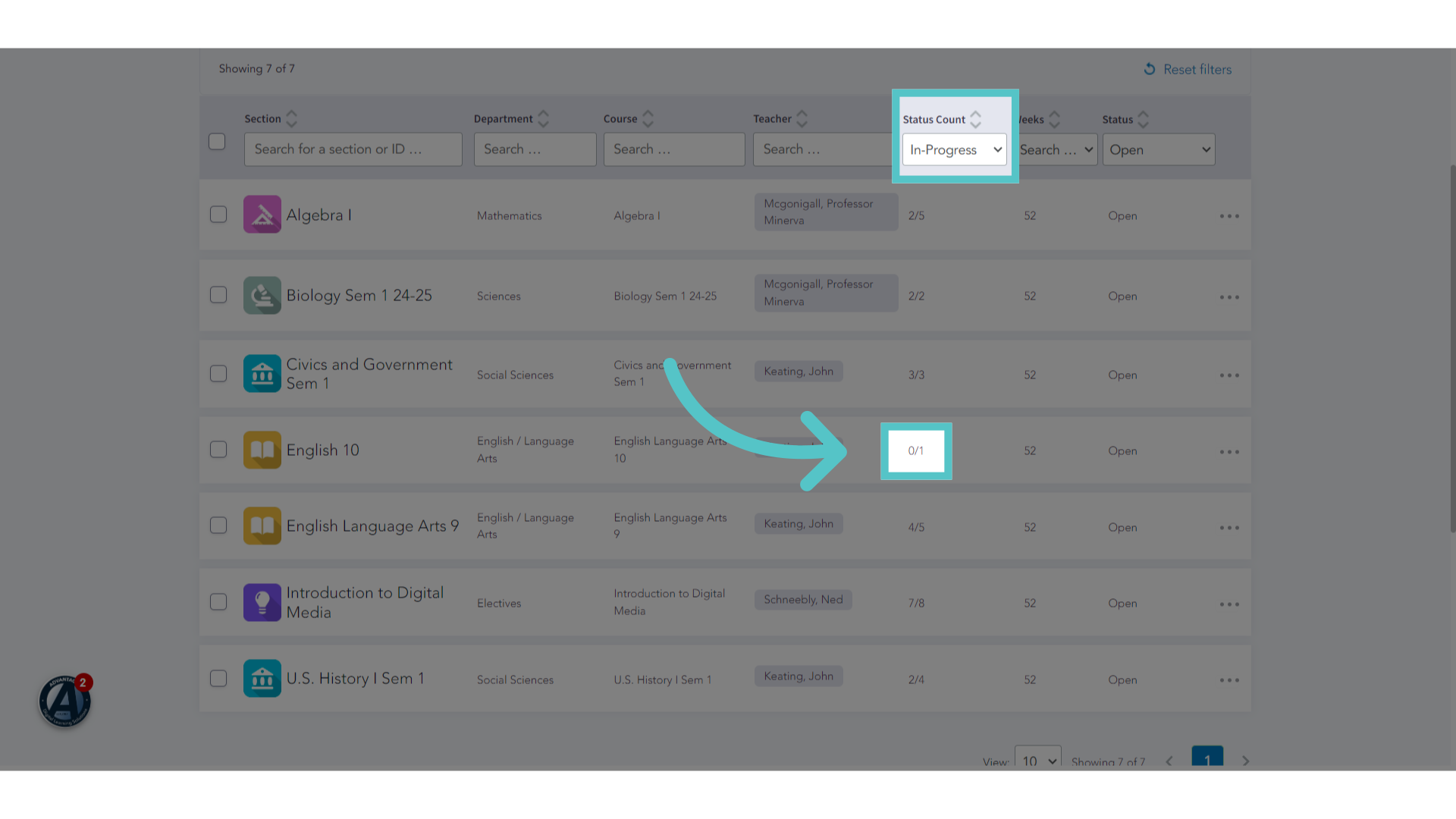Screen dimensions: 1456x819
Task: Focus the section or ID search field
Action: point(353,149)
